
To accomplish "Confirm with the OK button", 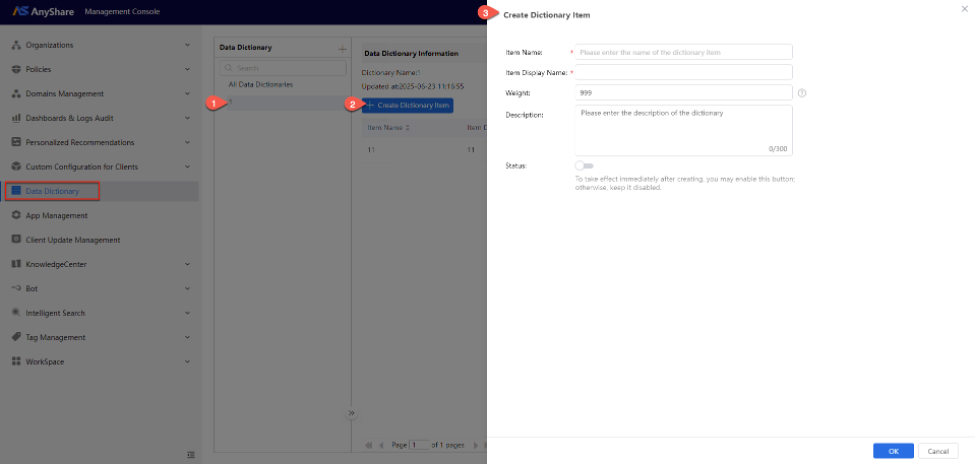I will click(x=893, y=451).
